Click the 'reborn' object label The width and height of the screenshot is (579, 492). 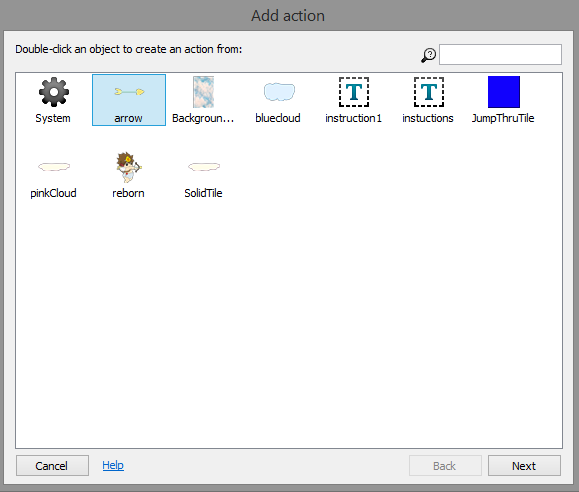[x=128, y=193]
